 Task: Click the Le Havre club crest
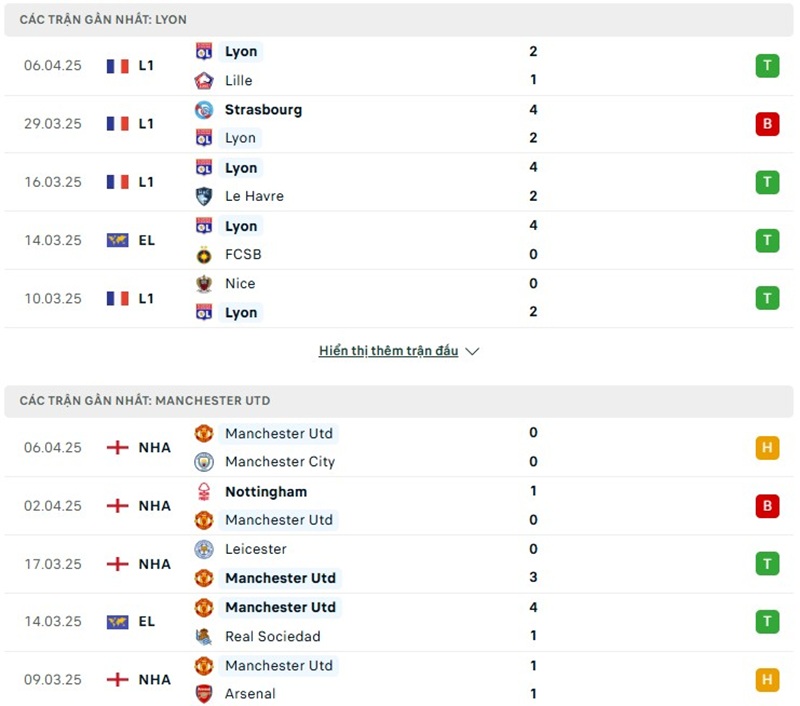click(204, 197)
